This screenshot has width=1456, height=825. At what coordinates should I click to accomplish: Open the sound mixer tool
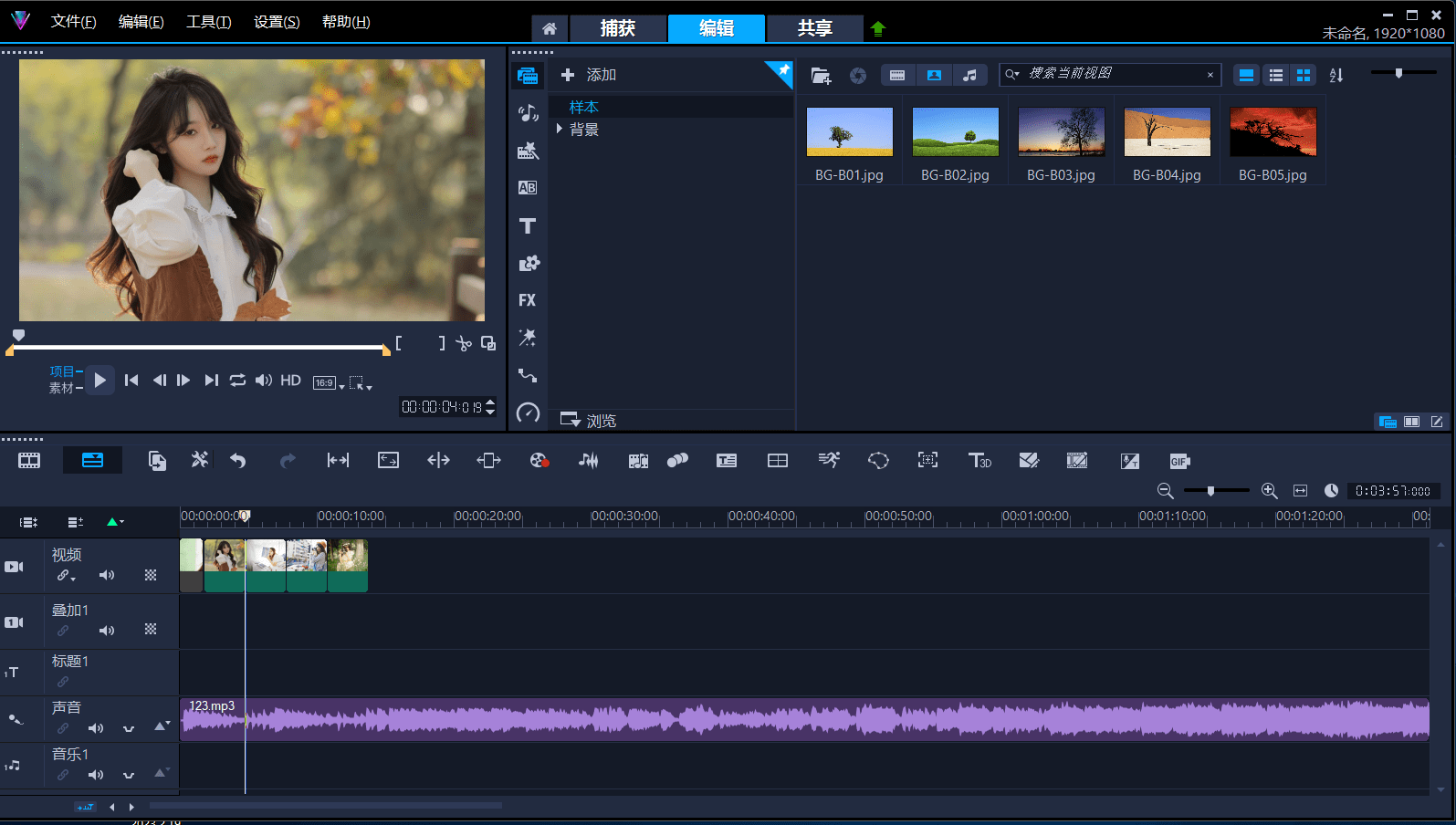click(589, 461)
